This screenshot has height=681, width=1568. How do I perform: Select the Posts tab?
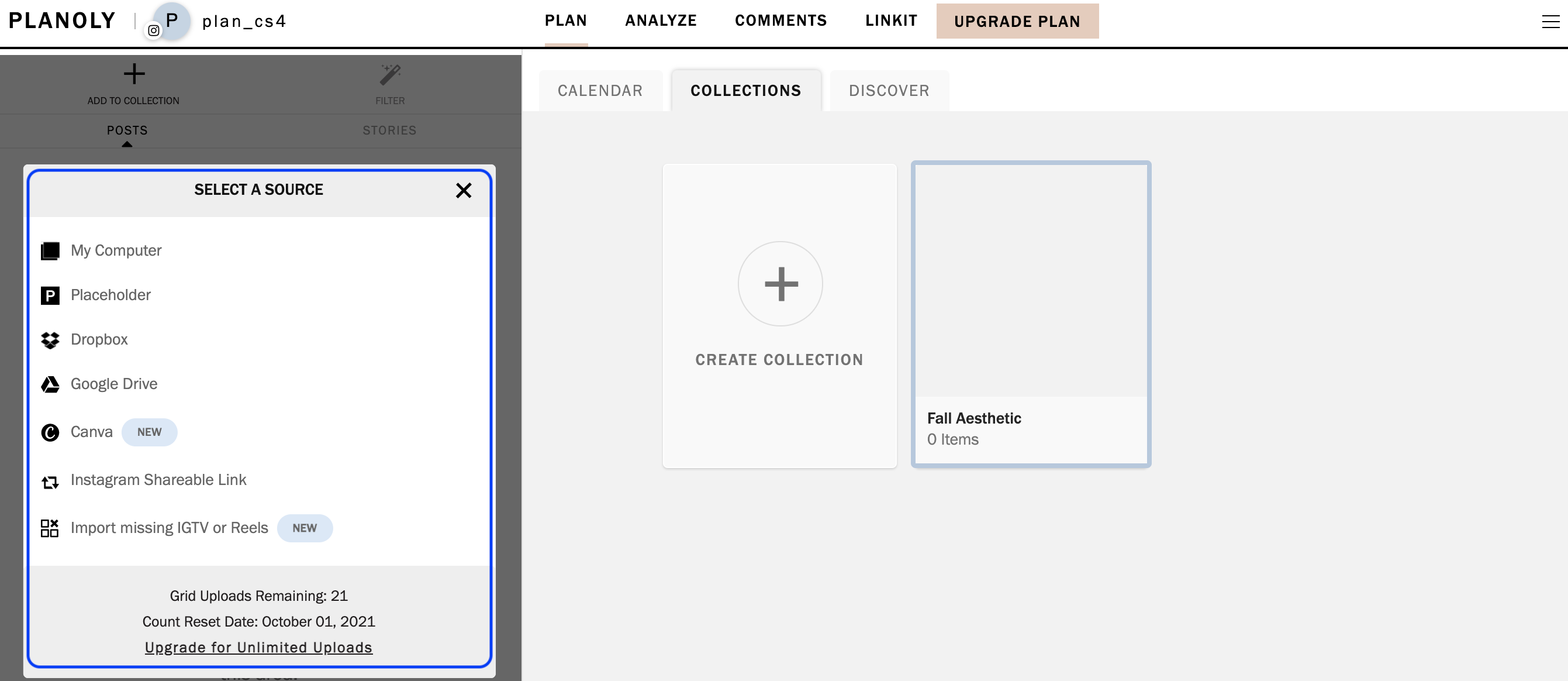pyautogui.click(x=127, y=130)
